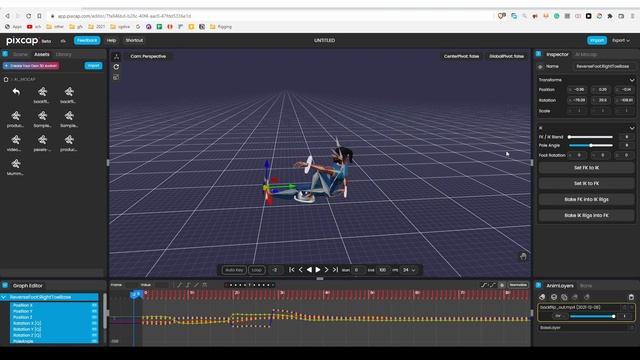Click the back arrow in Assets folder
Image resolution: width=640 pixels, height=360 pixels.
click(x=16, y=92)
